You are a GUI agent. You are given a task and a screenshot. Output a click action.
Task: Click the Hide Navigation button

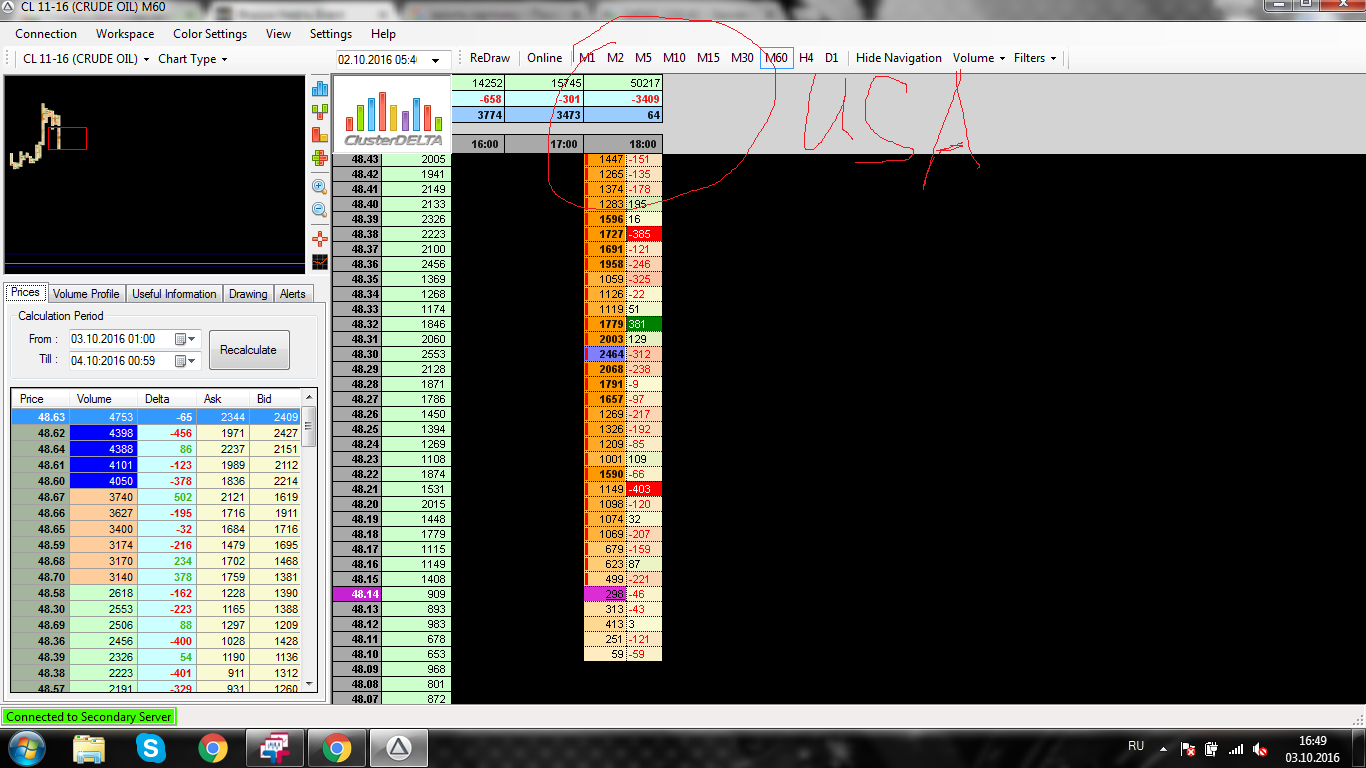(899, 58)
